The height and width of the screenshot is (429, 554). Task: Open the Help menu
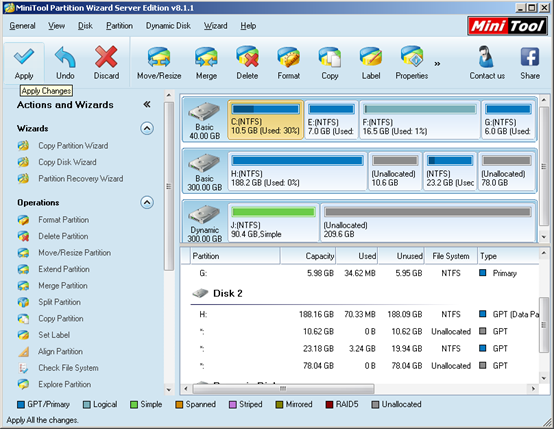point(248,26)
